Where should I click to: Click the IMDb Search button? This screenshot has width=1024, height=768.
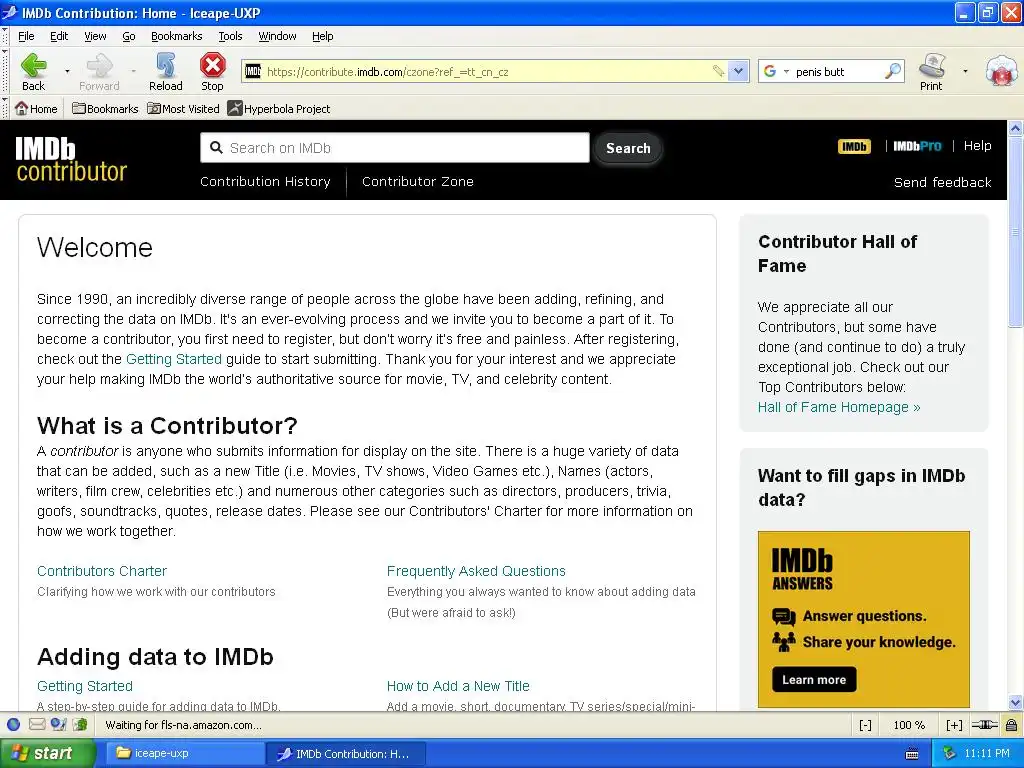click(628, 148)
